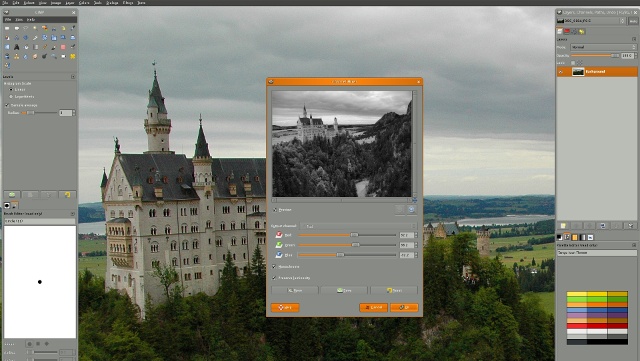Click the Green channel slider handle

356,245
